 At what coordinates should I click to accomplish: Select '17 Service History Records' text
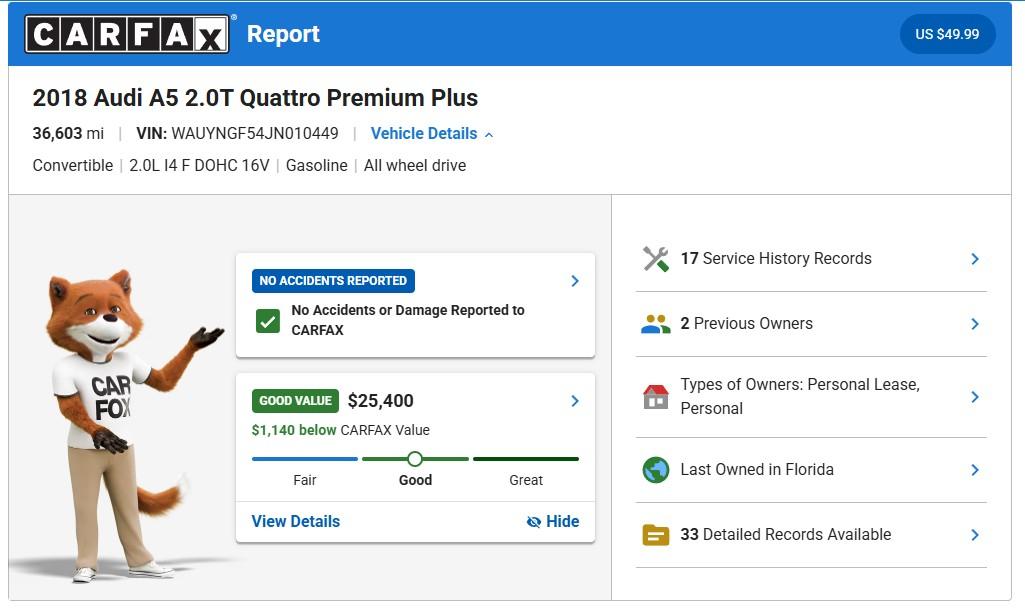tap(776, 259)
